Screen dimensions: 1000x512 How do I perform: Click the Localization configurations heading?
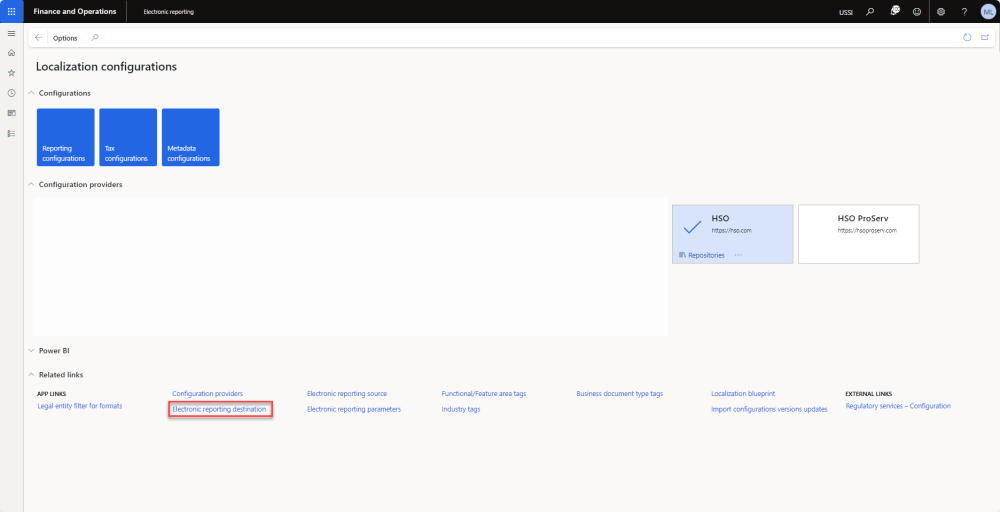[107, 66]
